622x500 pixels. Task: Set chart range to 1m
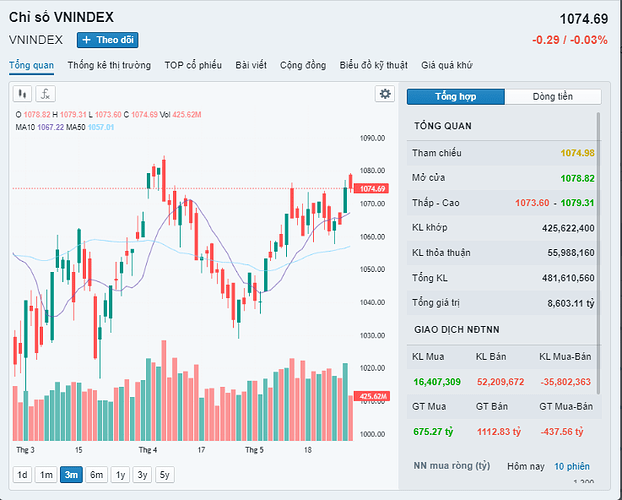(46, 475)
